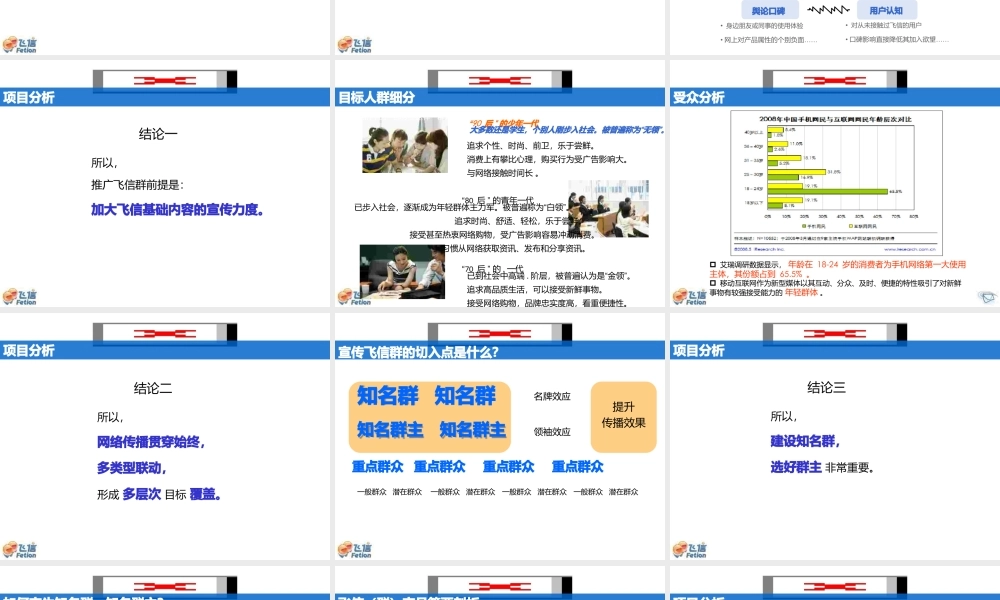Click blue text 建设知名群
This screenshot has width=1000, height=600.
[805, 441]
